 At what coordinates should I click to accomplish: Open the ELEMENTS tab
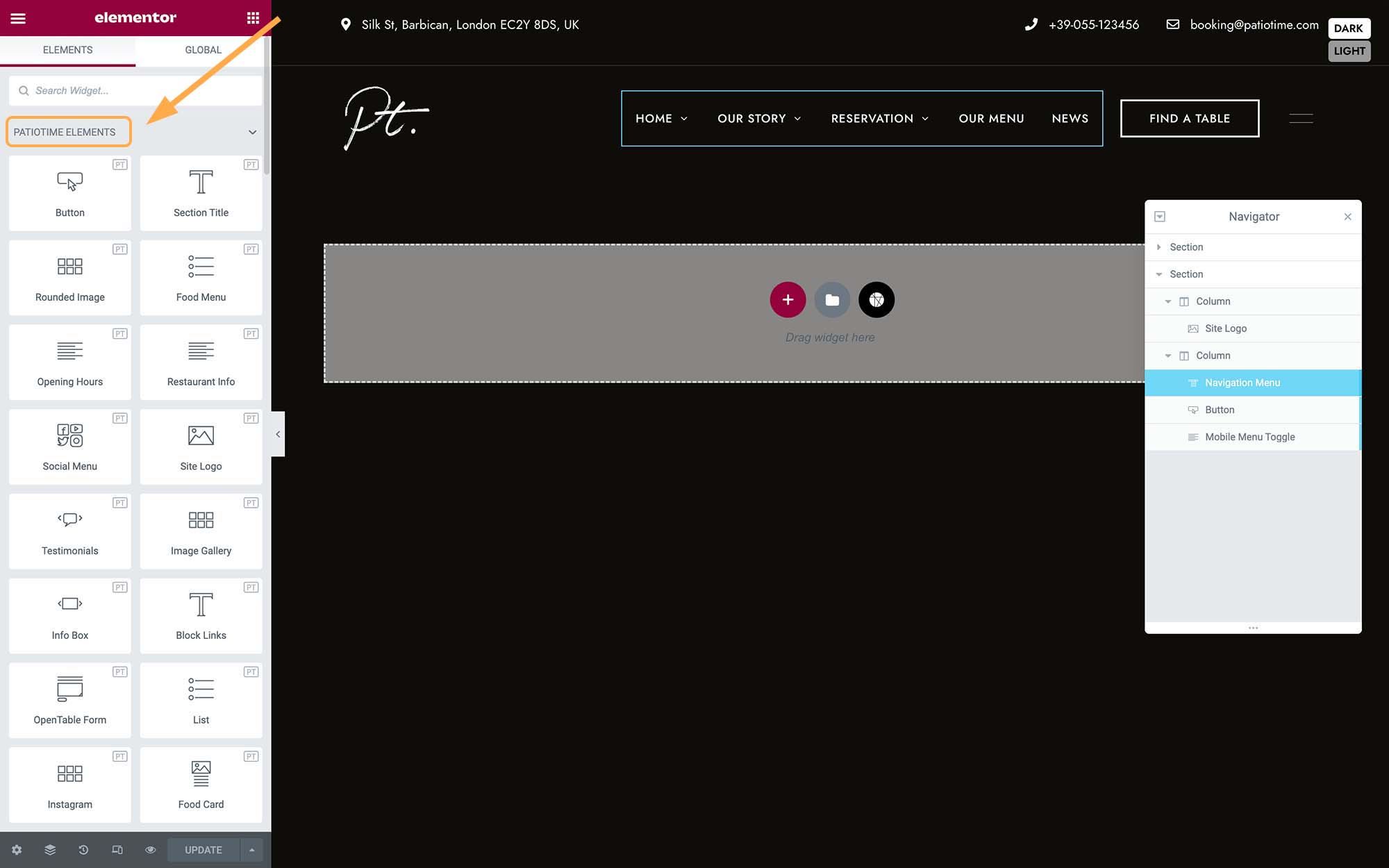pyautogui.click(x=67, y=49)
